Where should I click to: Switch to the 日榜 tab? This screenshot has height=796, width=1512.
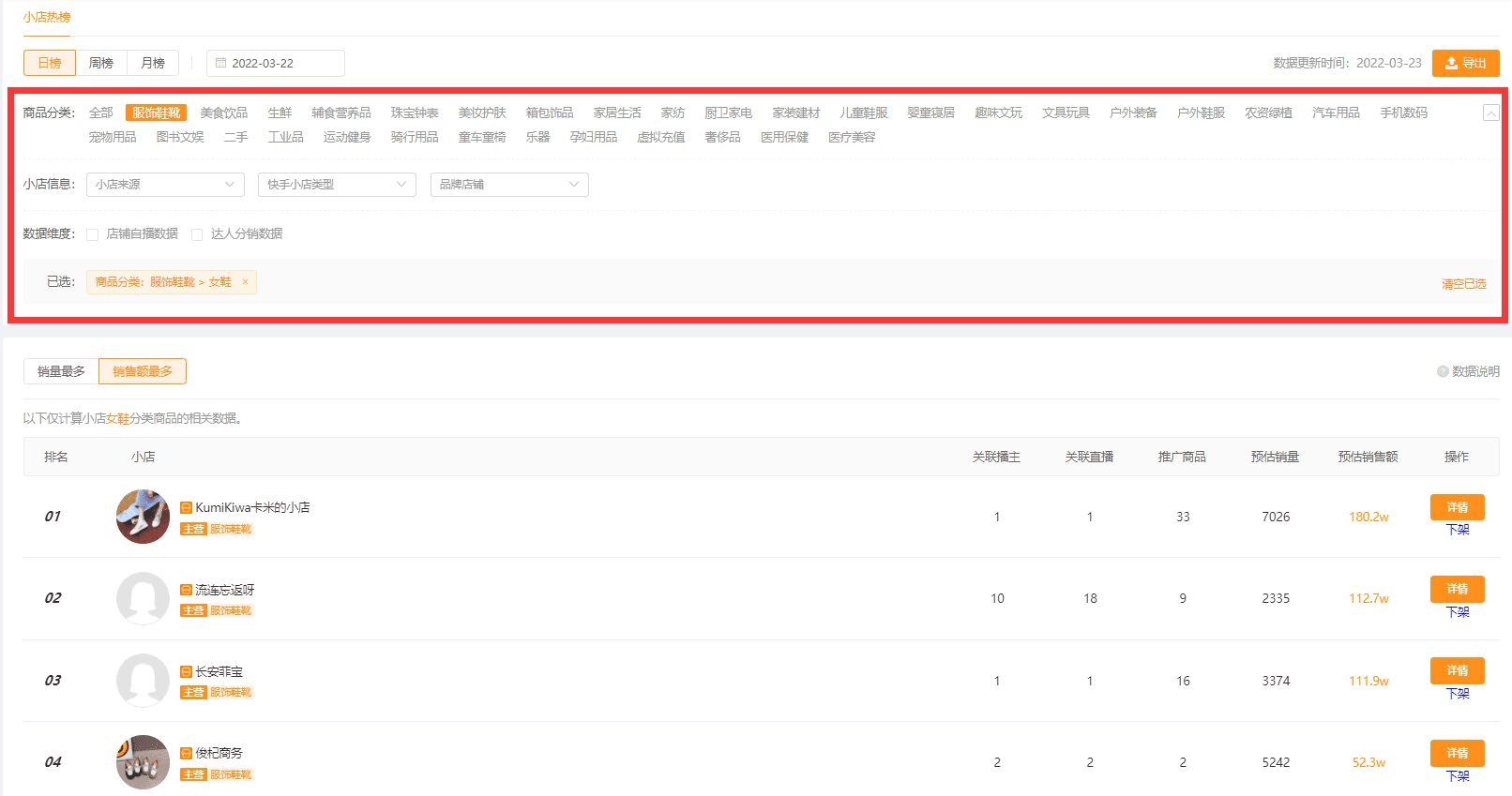(50, 63)
